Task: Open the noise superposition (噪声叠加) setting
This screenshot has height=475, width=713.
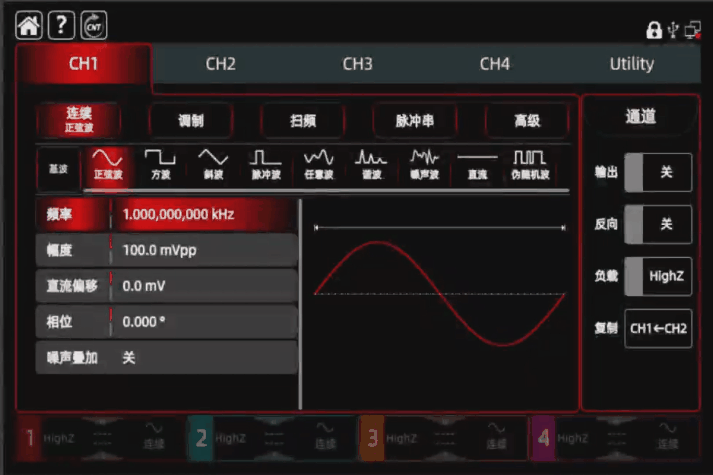Action: click(x=166, y=357)
